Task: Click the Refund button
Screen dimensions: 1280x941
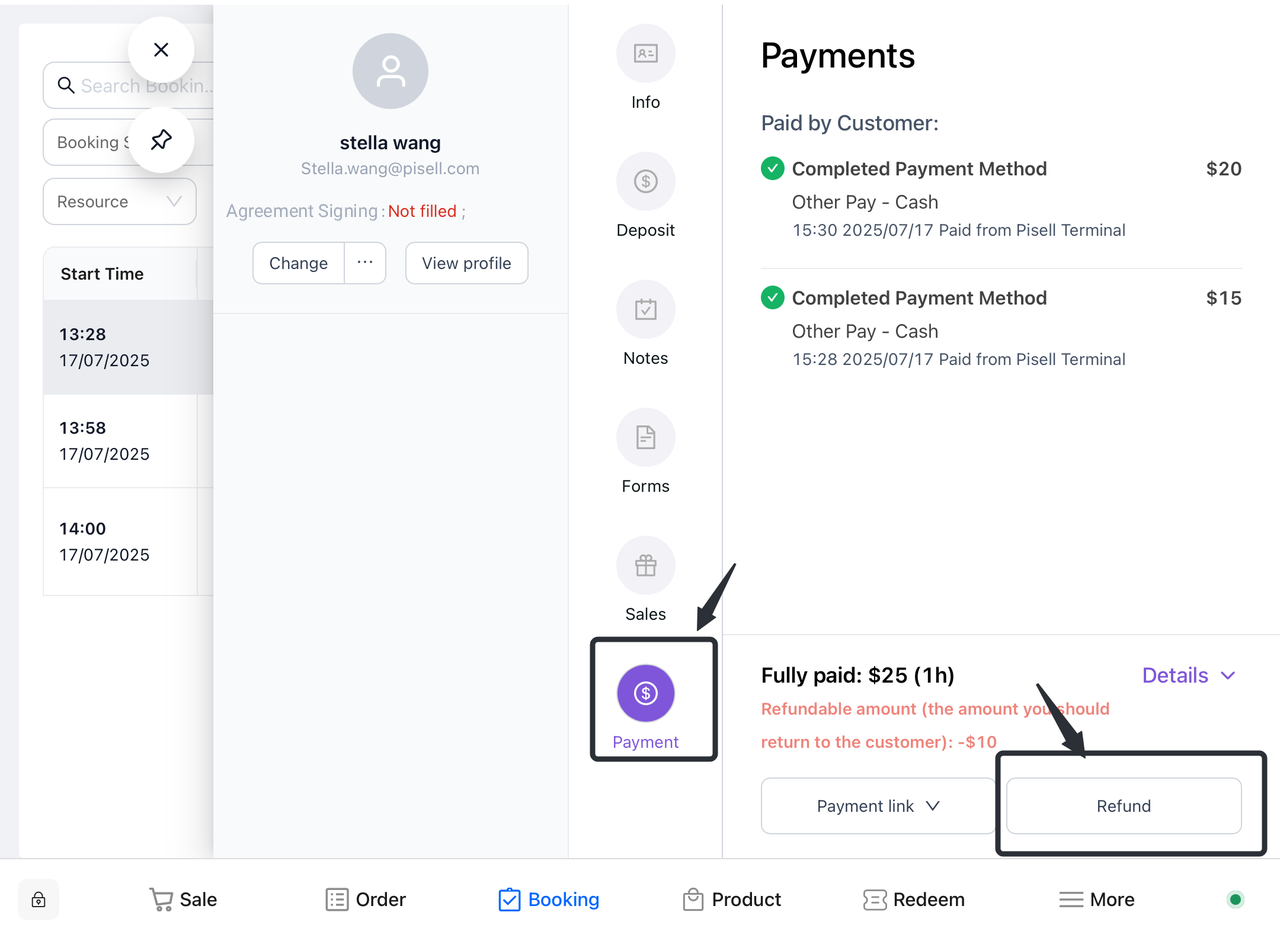Action: 1123,806
